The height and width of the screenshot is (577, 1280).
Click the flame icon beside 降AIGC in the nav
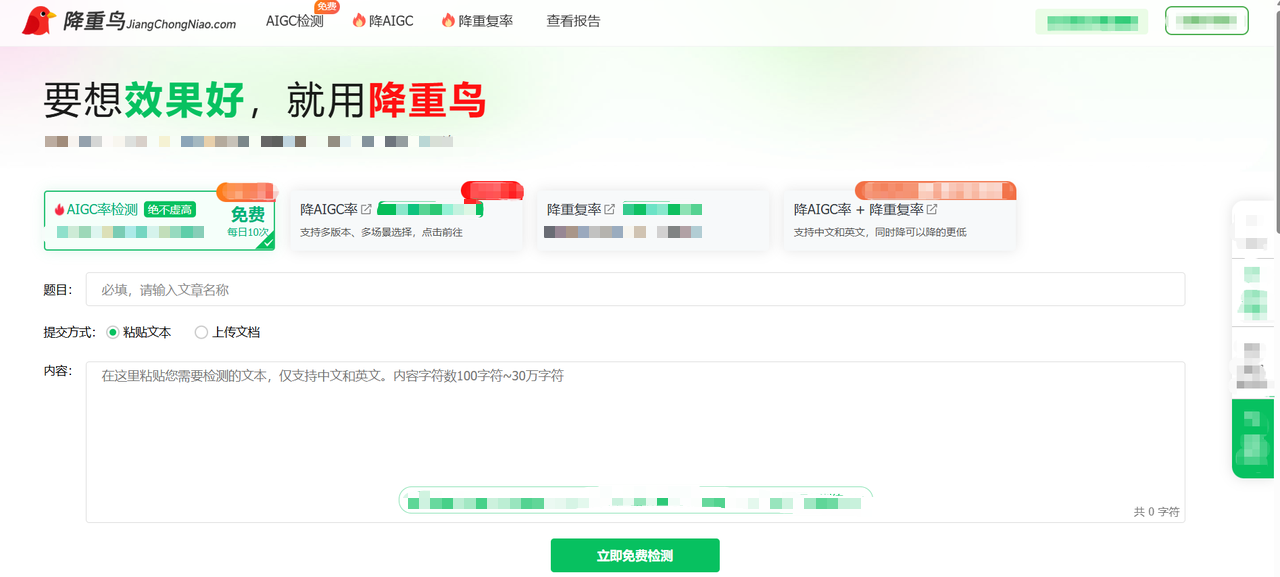[x=359, y=21]
